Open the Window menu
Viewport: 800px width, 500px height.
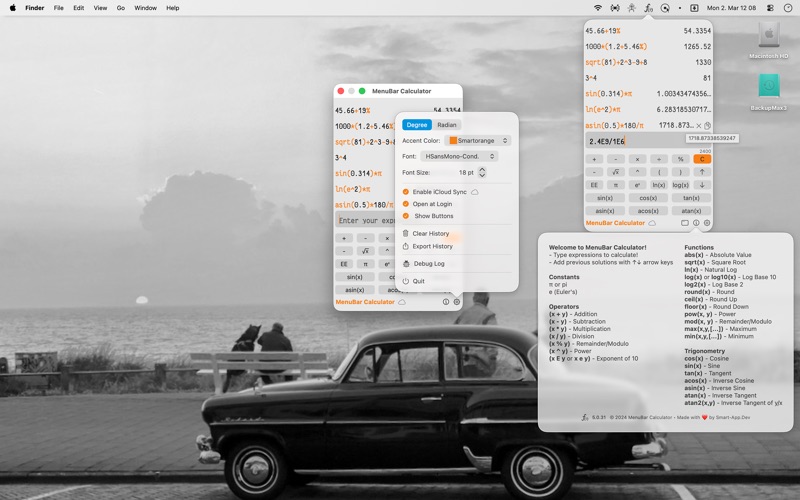145,8
